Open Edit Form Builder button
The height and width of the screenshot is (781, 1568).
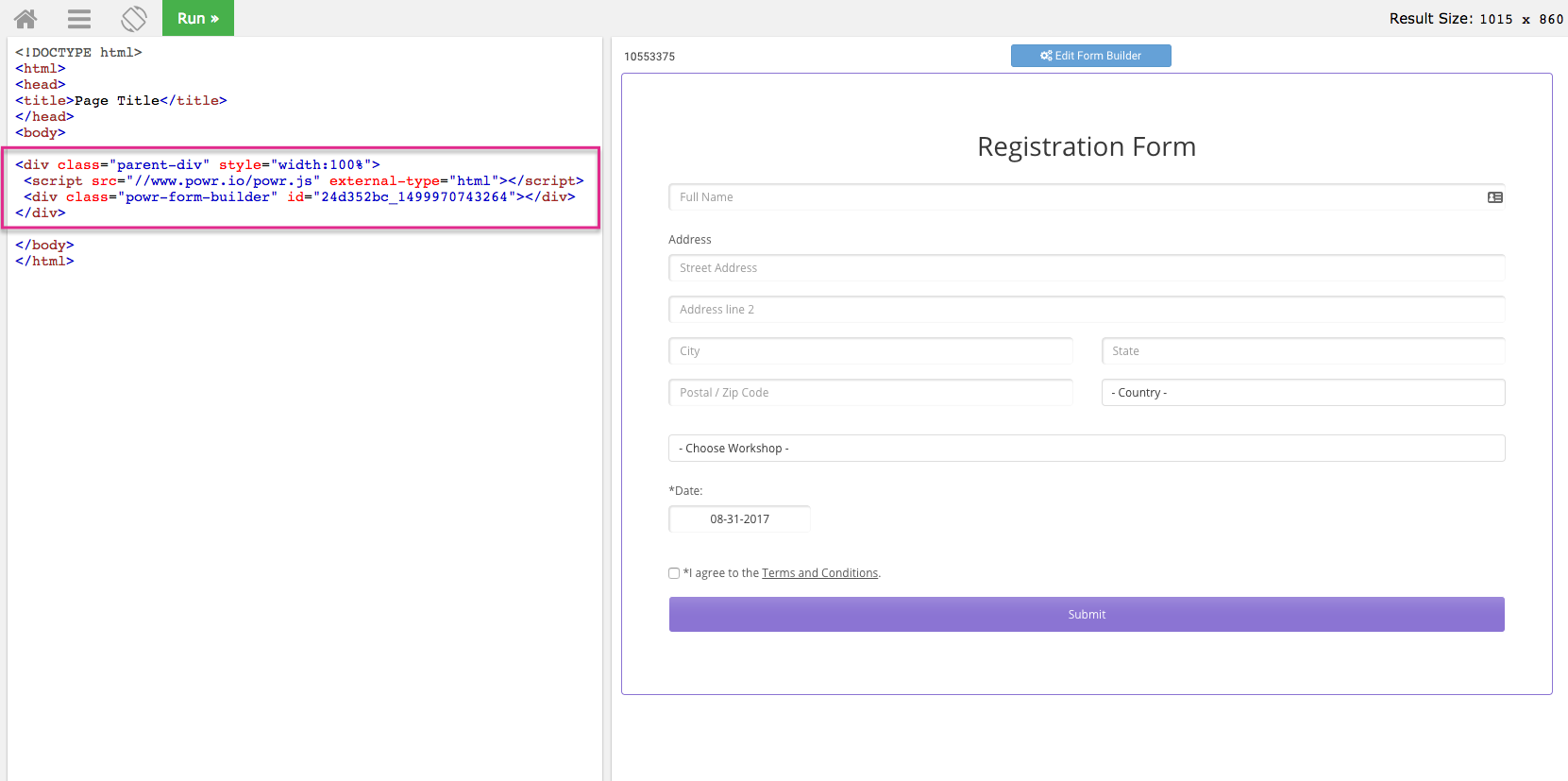1091,56
